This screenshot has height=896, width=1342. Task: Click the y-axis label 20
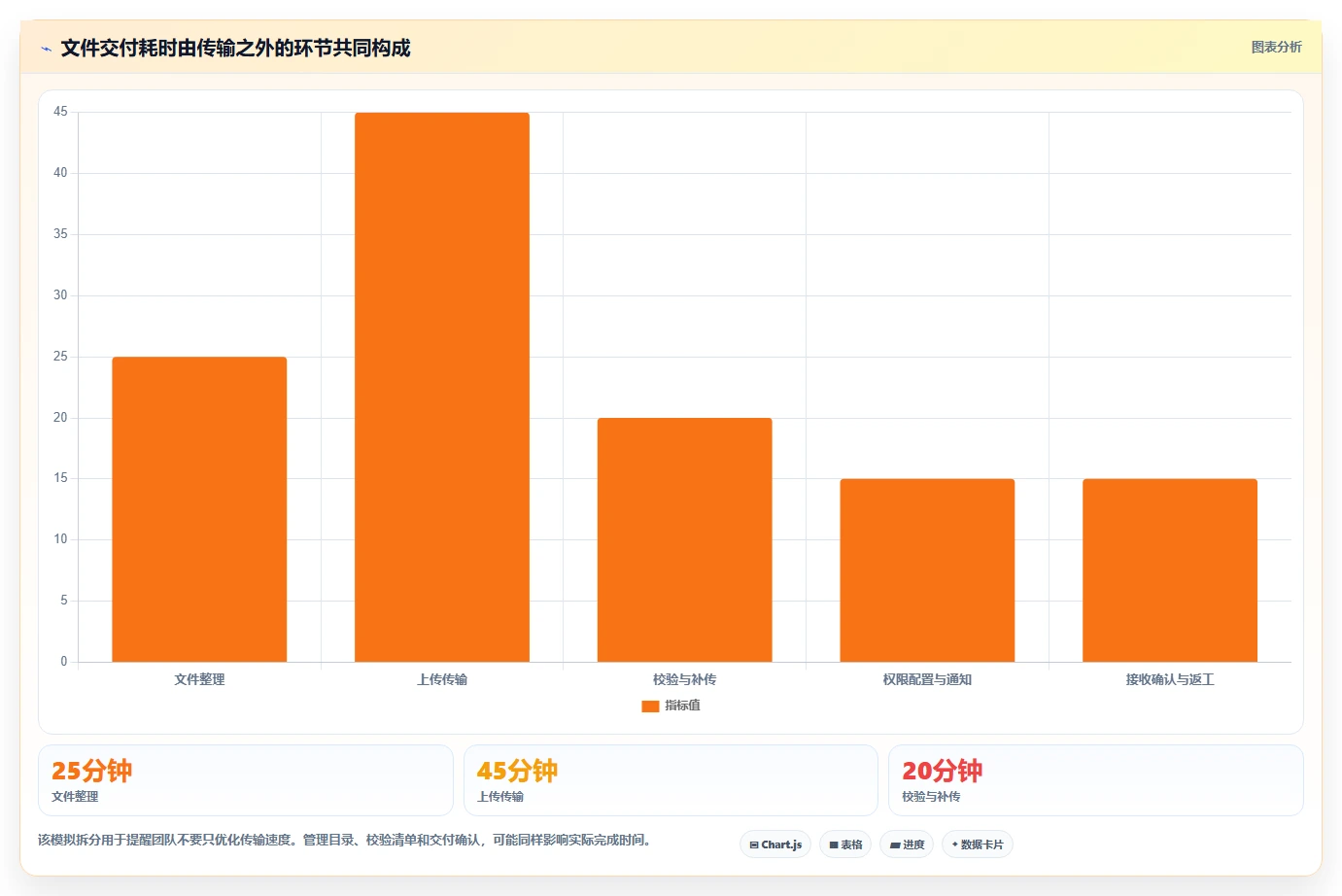click(60, 418)
